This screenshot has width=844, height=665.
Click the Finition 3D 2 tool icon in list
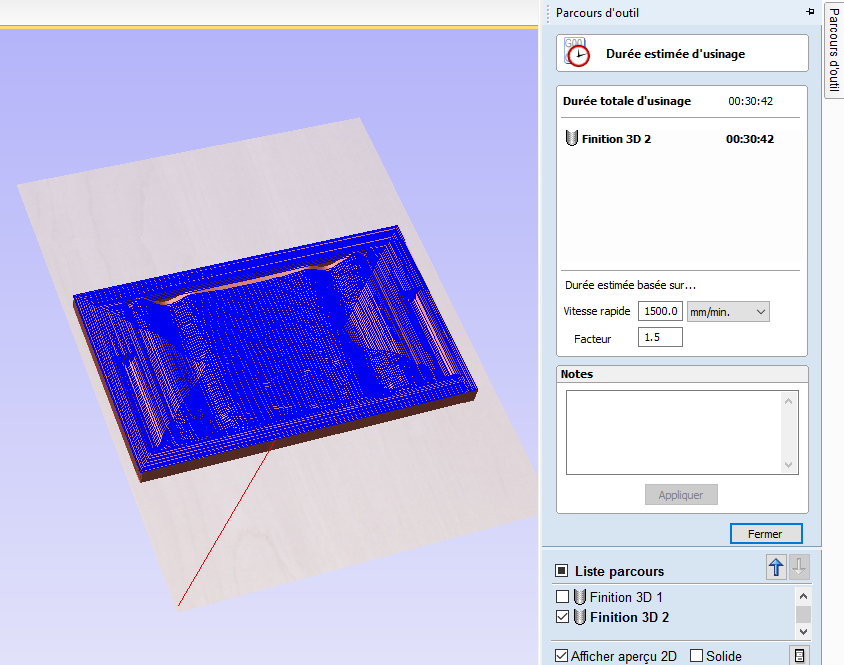point(580,617)
